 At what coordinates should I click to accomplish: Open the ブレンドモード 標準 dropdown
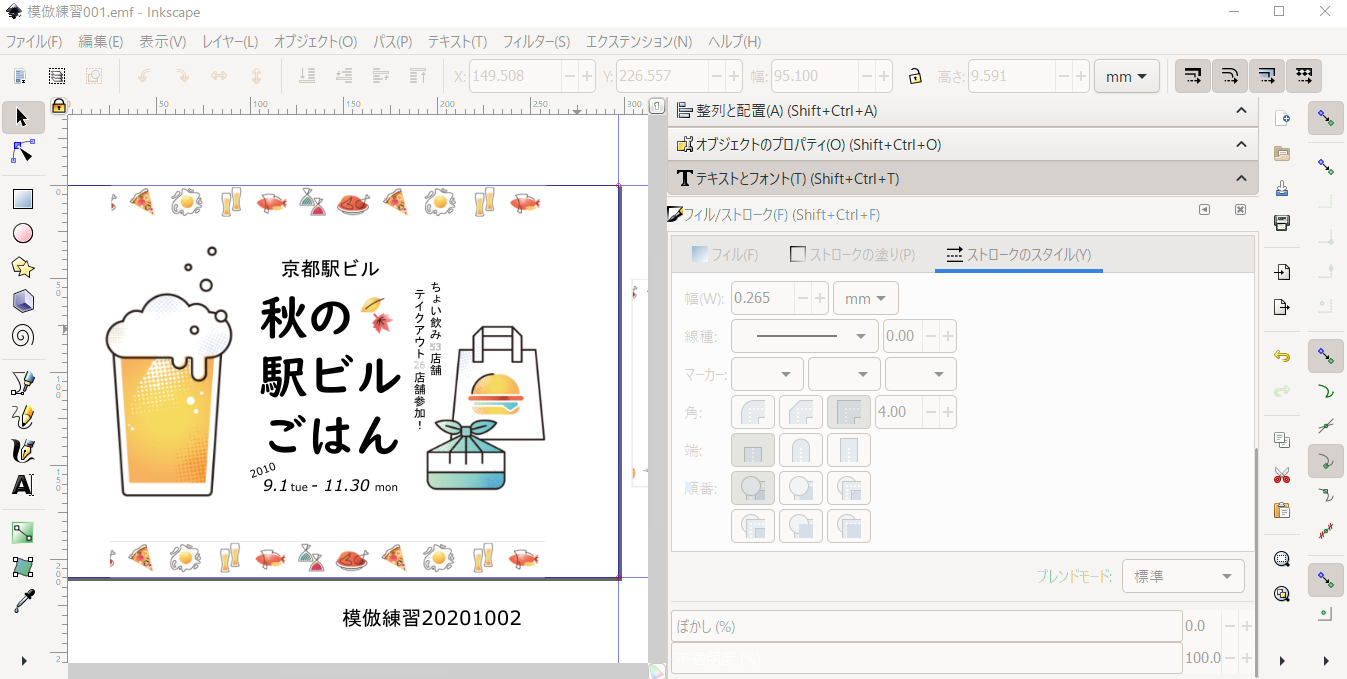[1183, 577]
